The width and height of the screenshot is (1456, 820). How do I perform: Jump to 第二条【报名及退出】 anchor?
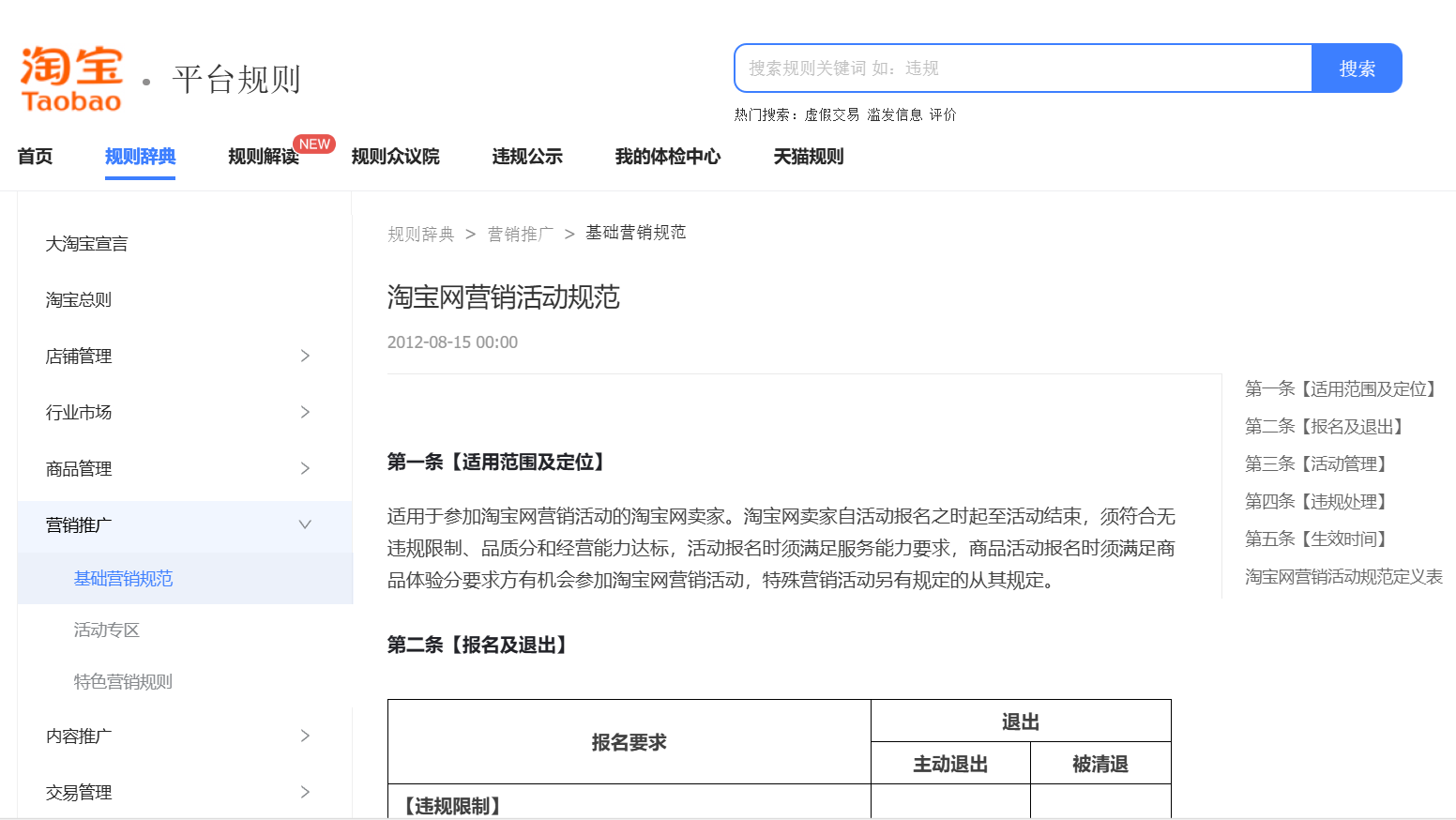click(x=1326, y=426)
